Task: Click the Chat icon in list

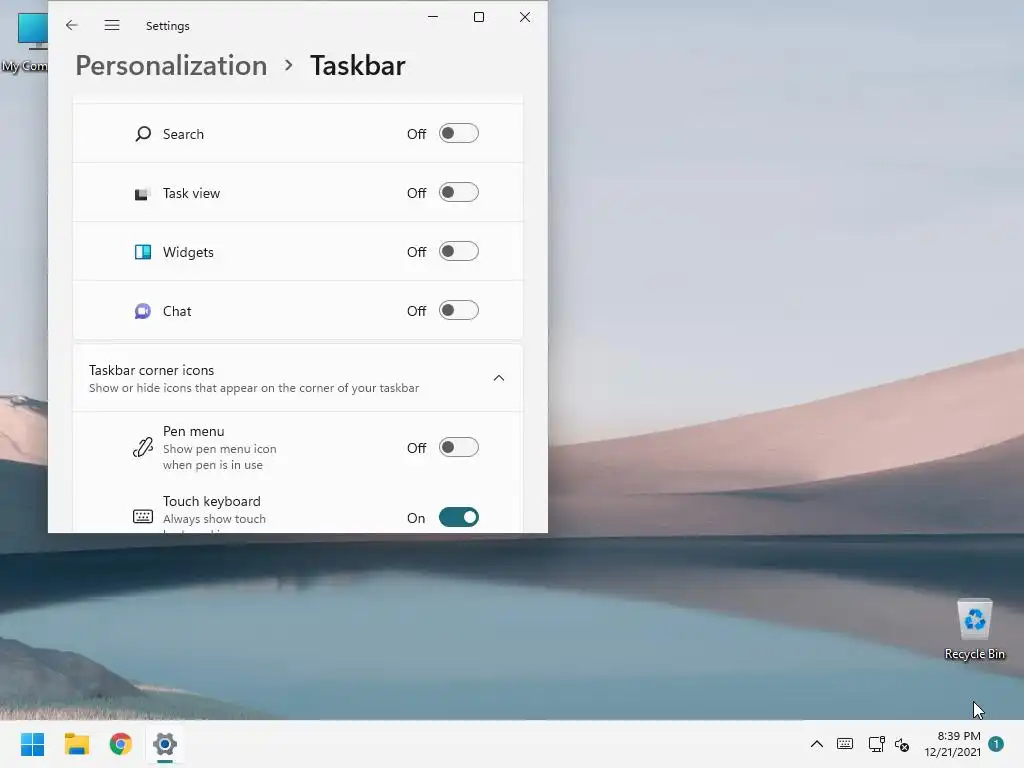Action: [x=142, y=311]
